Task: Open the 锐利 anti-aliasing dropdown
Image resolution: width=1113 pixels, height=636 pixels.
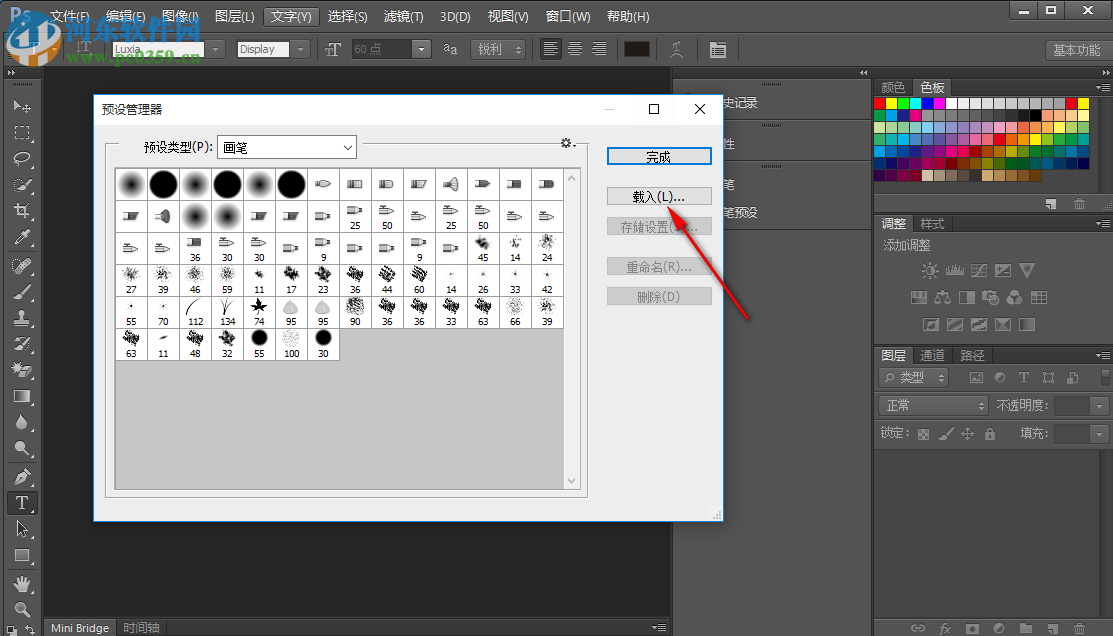Action: point(499,49)
